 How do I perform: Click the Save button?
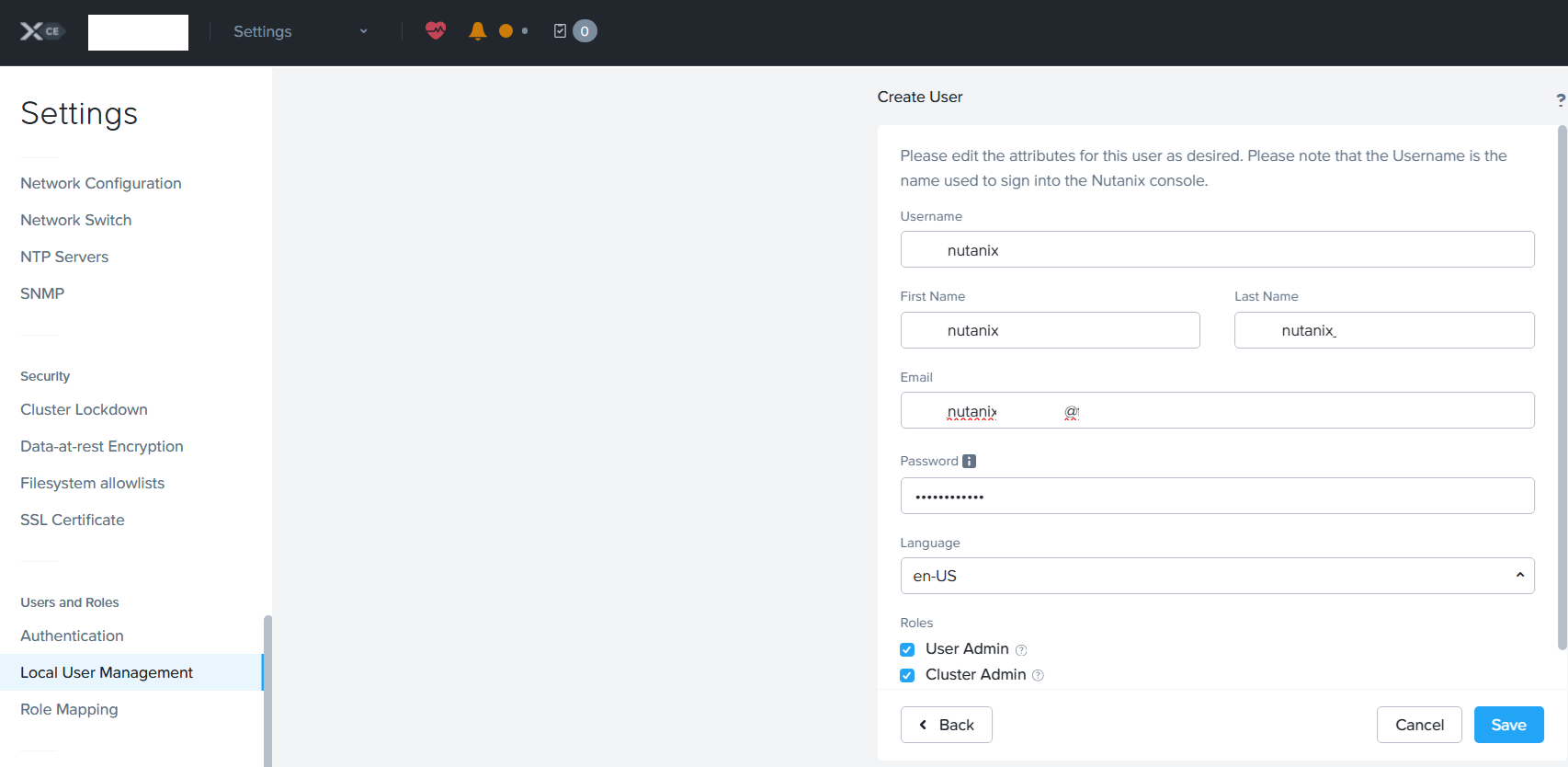tap(1508, 725)
